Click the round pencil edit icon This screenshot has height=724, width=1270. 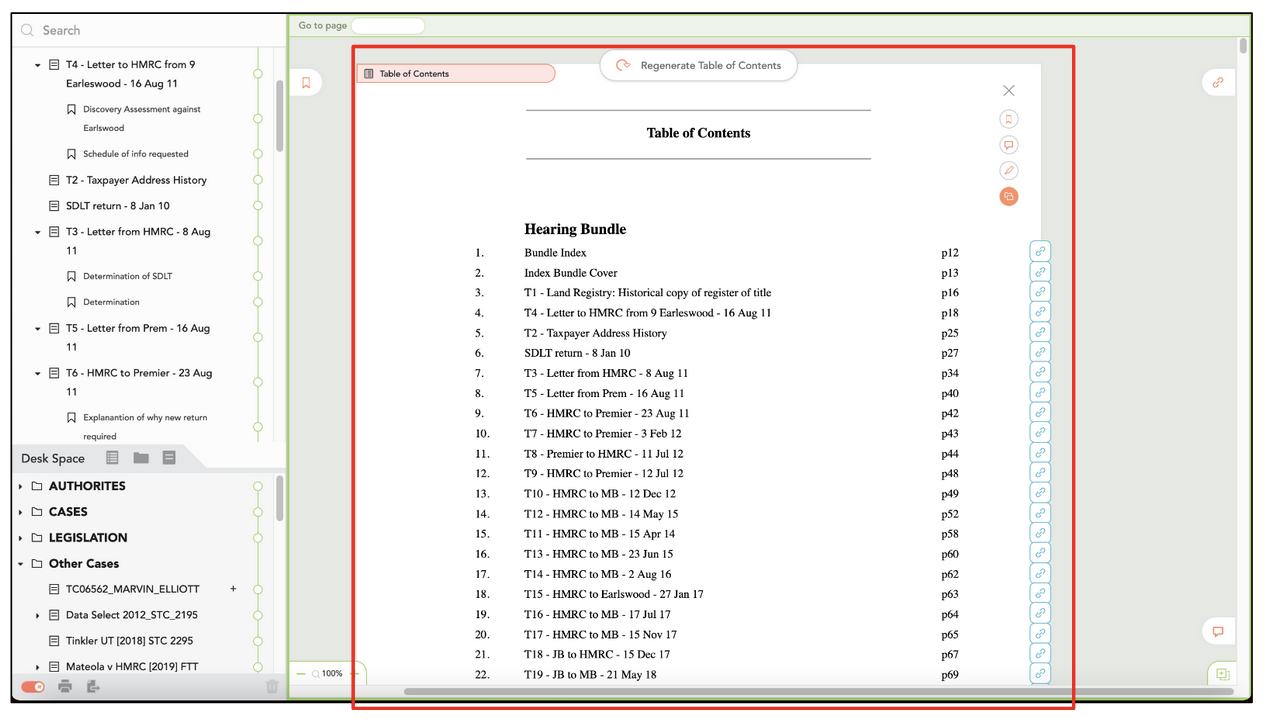(x=1008, y=171)
